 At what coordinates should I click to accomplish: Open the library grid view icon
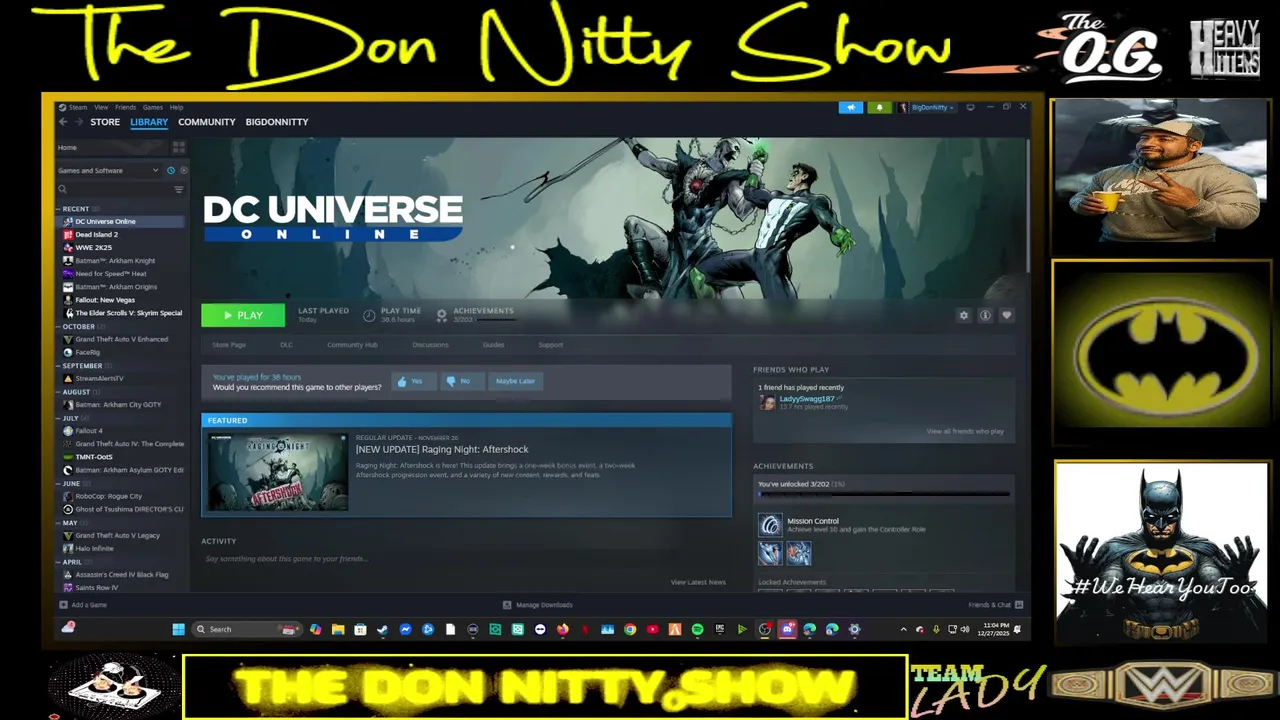tap(179, 147)
